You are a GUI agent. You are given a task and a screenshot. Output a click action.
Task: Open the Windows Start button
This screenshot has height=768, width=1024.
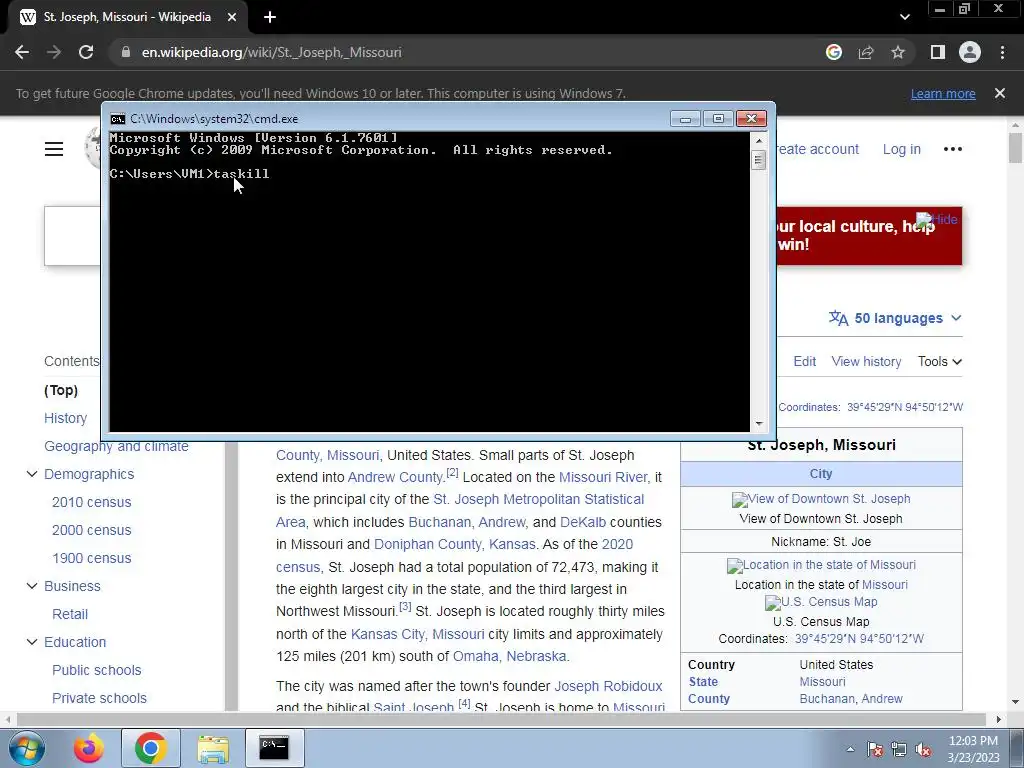click(x=26, y=748)
